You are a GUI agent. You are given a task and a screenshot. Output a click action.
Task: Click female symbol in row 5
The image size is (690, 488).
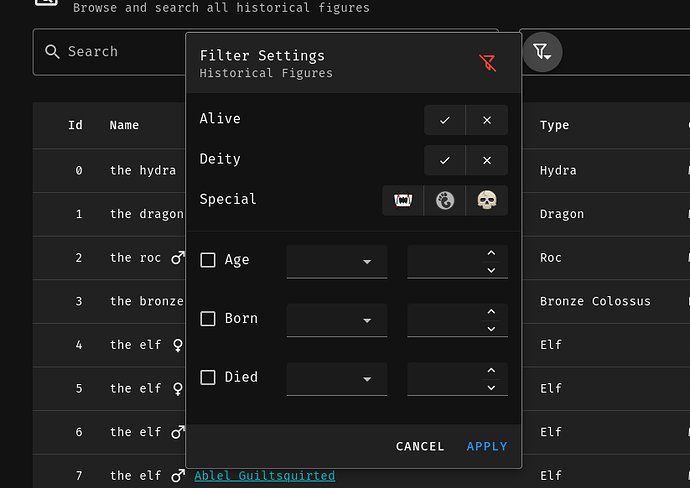[177, 389]
